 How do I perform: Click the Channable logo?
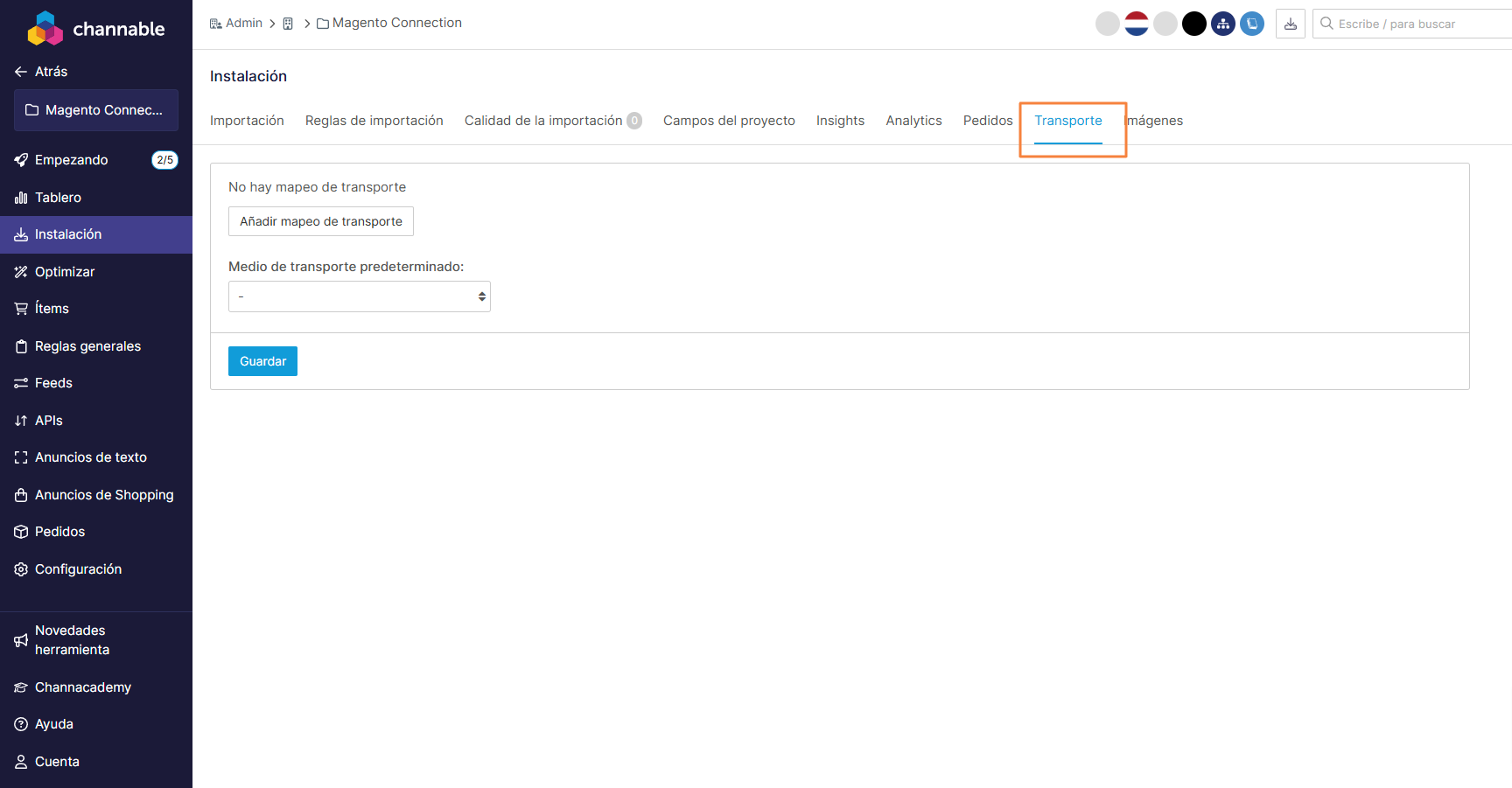coord(96,28)
